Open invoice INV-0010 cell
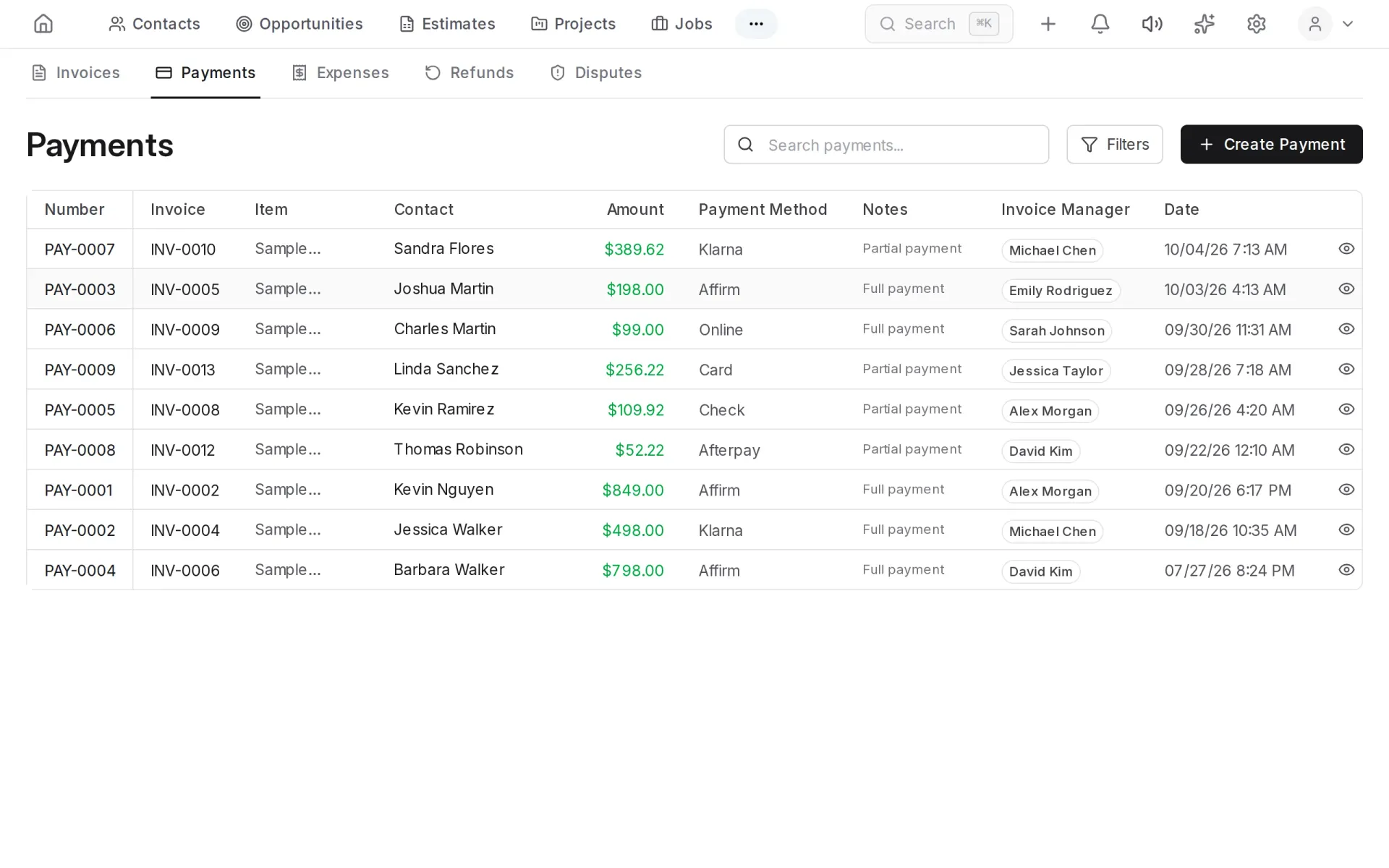 click(183, 250)
